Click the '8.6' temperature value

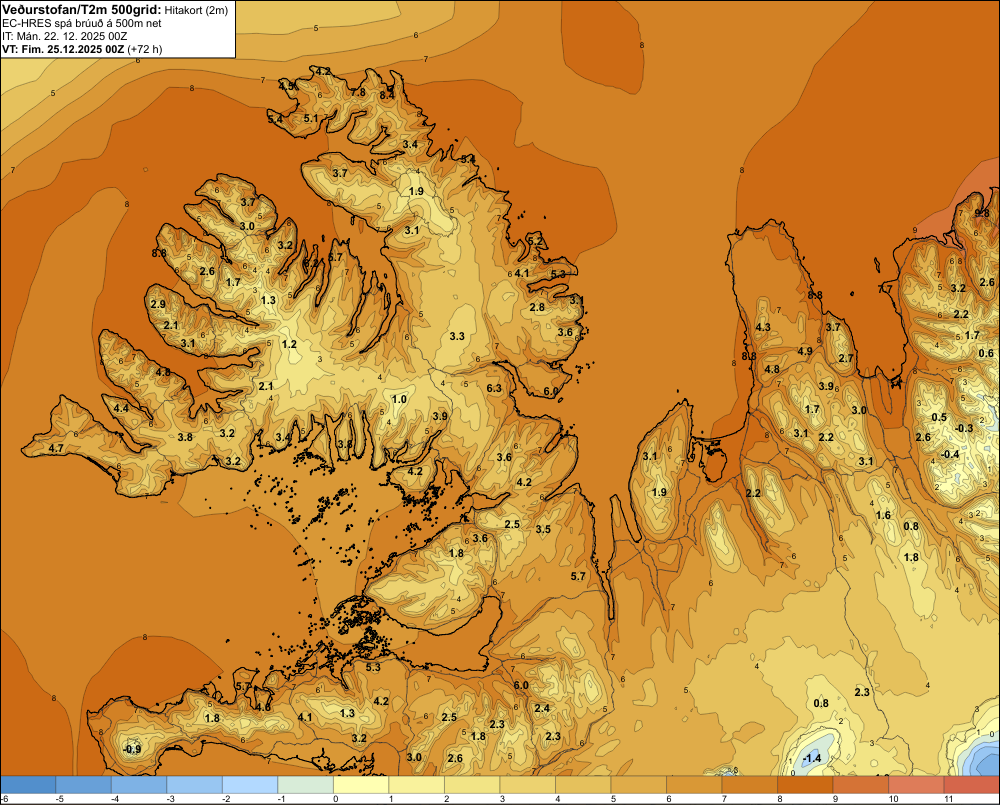click(159, 253)
